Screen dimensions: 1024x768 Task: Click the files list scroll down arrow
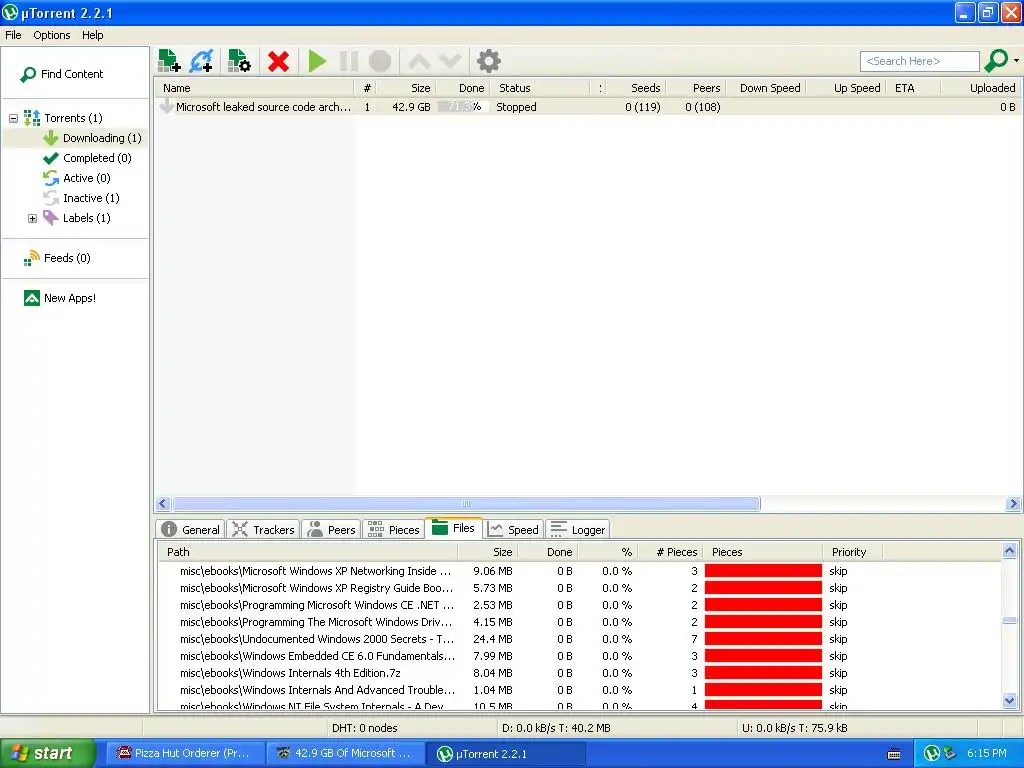coord(1009,701)
